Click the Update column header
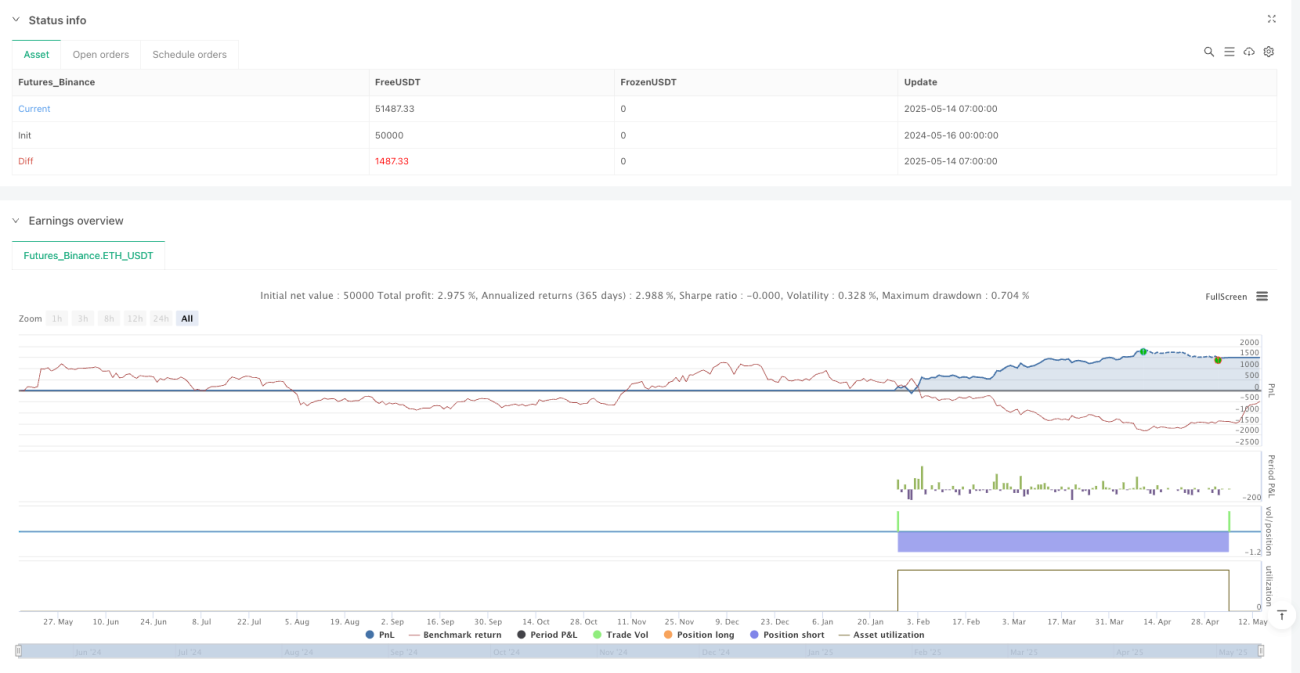 tap(920, 82)
